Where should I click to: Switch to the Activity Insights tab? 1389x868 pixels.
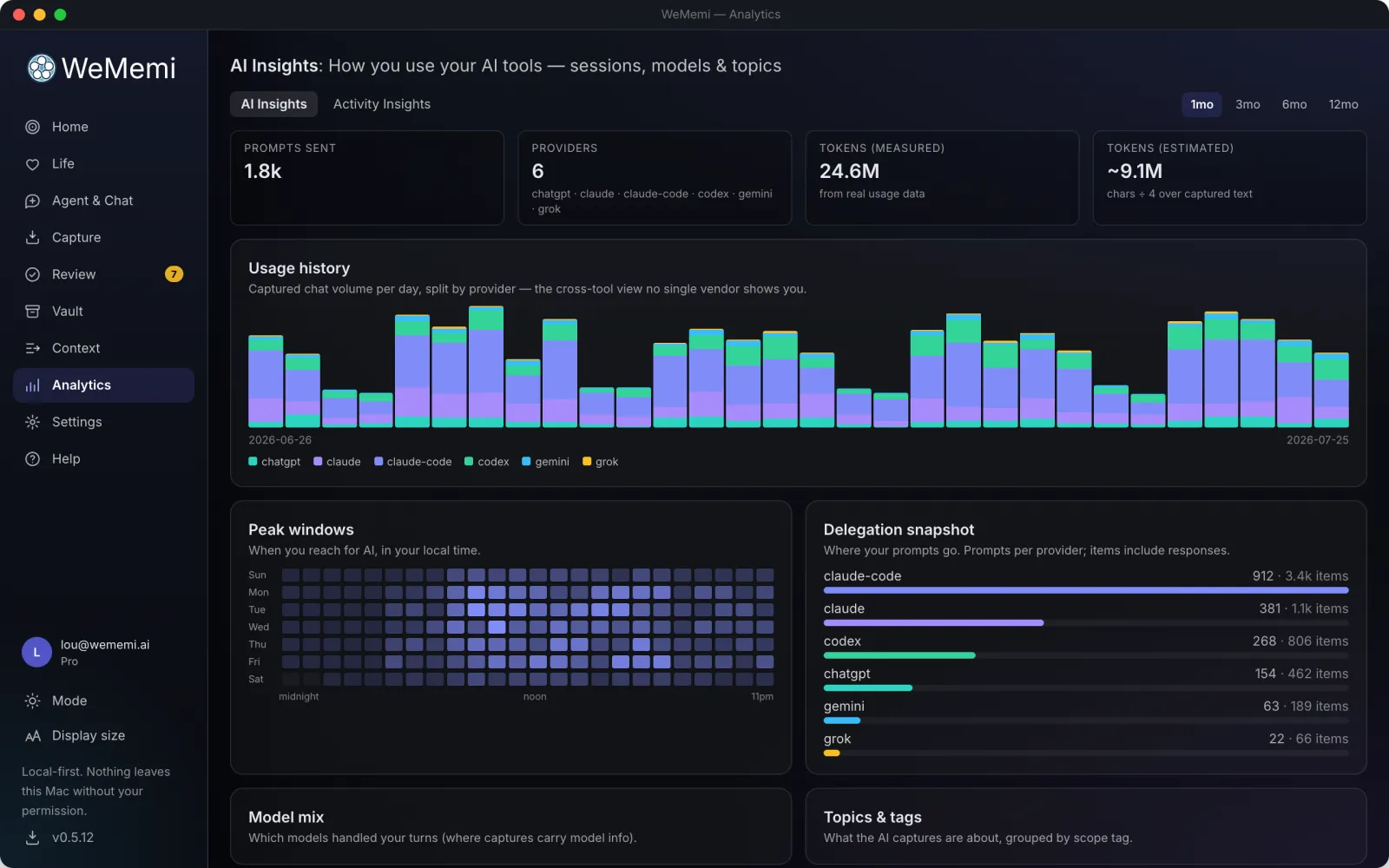382,104
